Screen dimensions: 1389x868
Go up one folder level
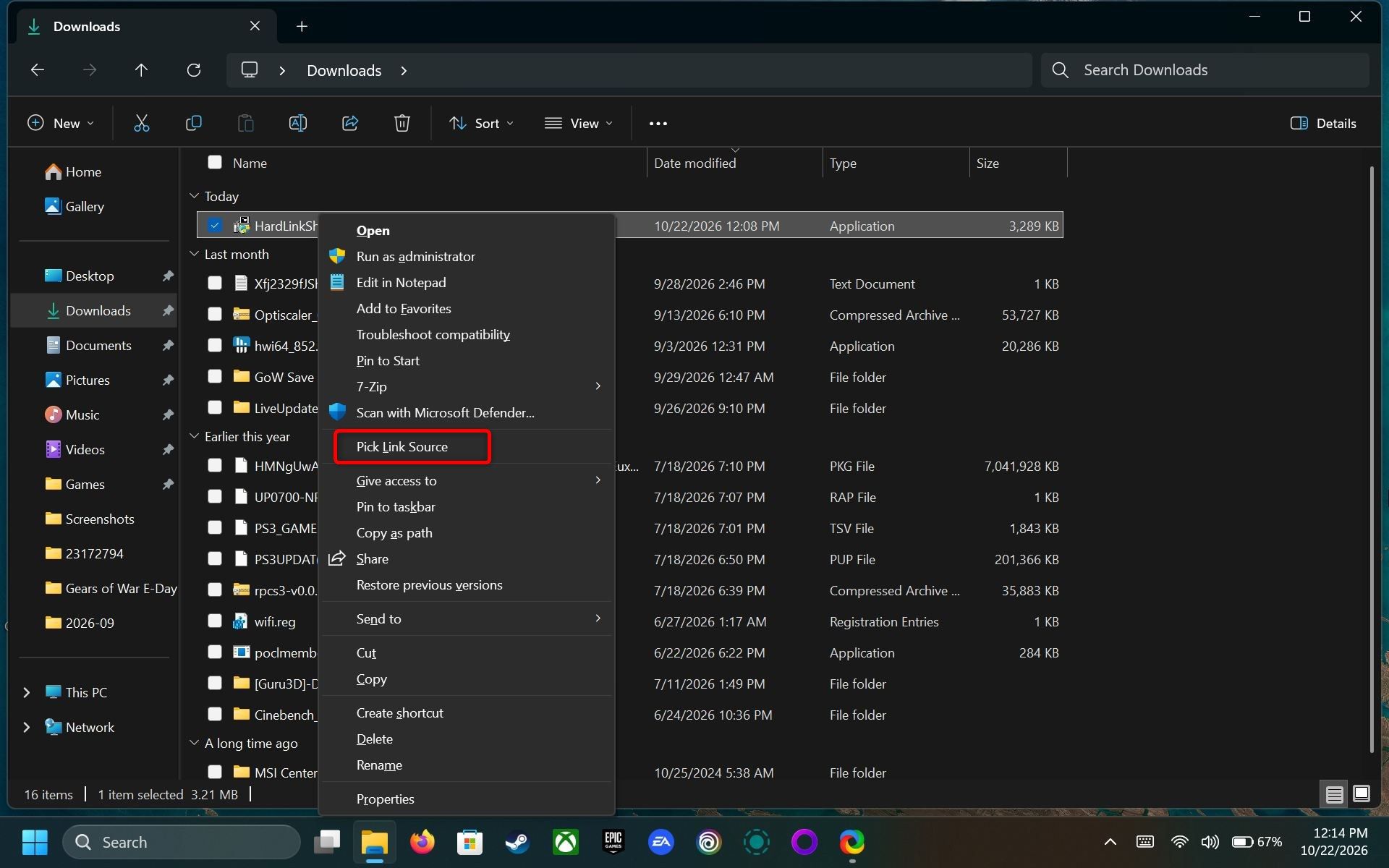(141, 70)
